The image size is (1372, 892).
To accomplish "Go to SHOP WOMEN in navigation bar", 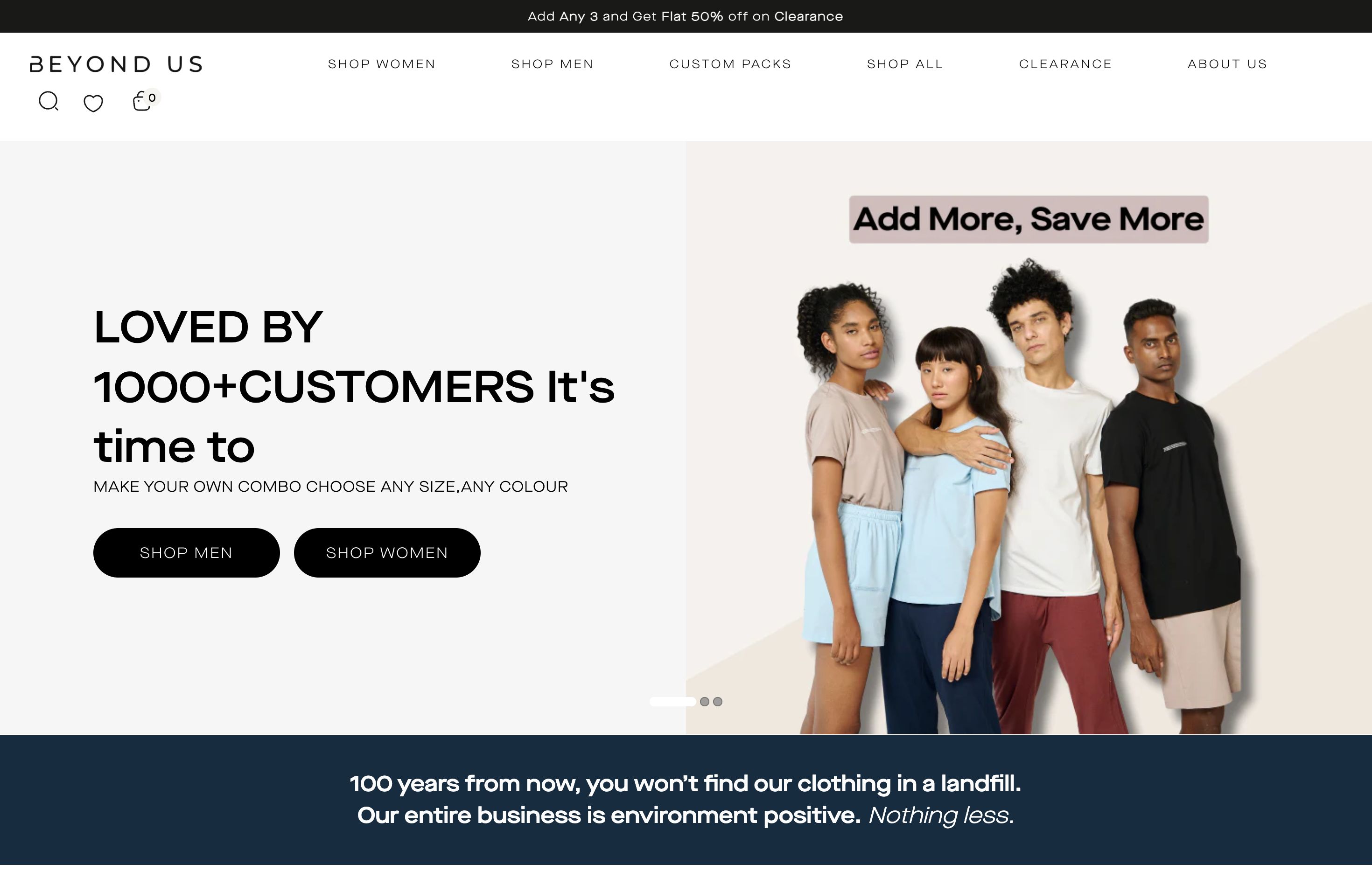I will pyautogui.click(x=382, y=64).
